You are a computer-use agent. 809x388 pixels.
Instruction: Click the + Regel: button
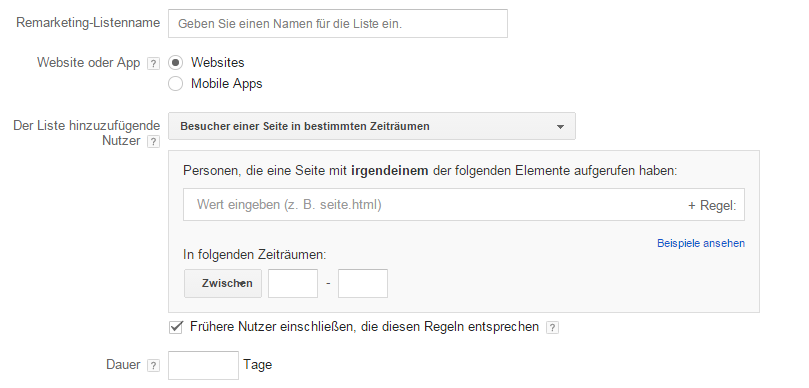pos(712,205)
